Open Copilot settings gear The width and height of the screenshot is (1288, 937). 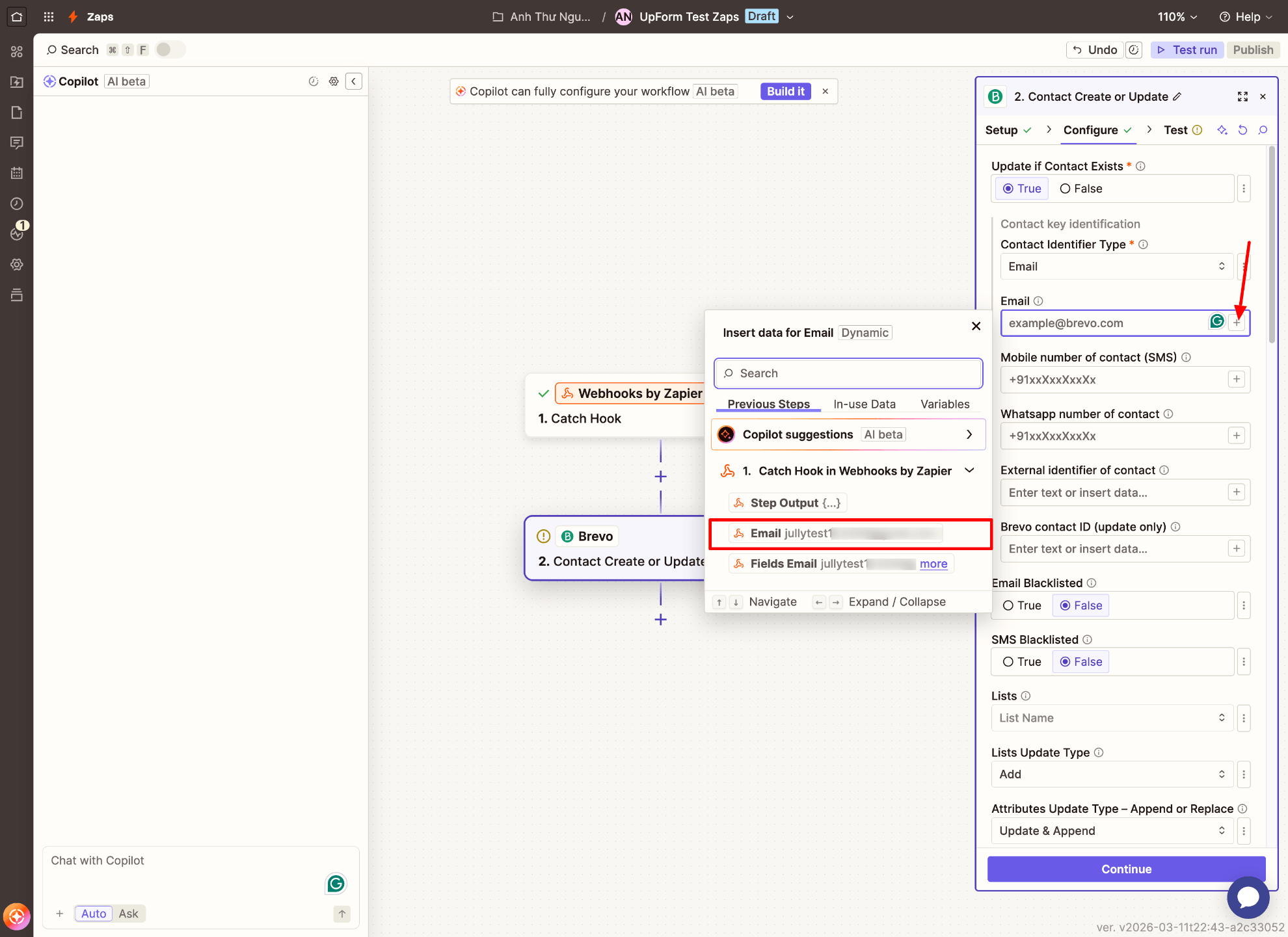click(334, 81)
